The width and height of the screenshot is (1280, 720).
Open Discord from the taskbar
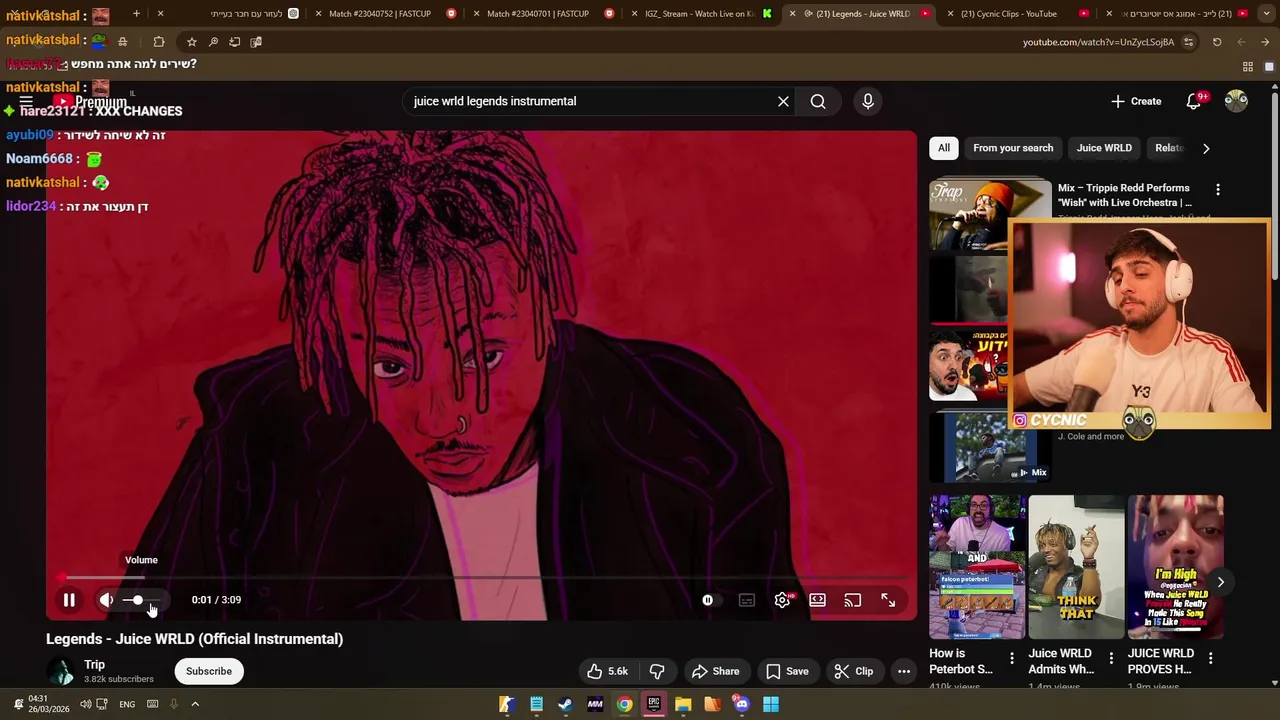741,704
